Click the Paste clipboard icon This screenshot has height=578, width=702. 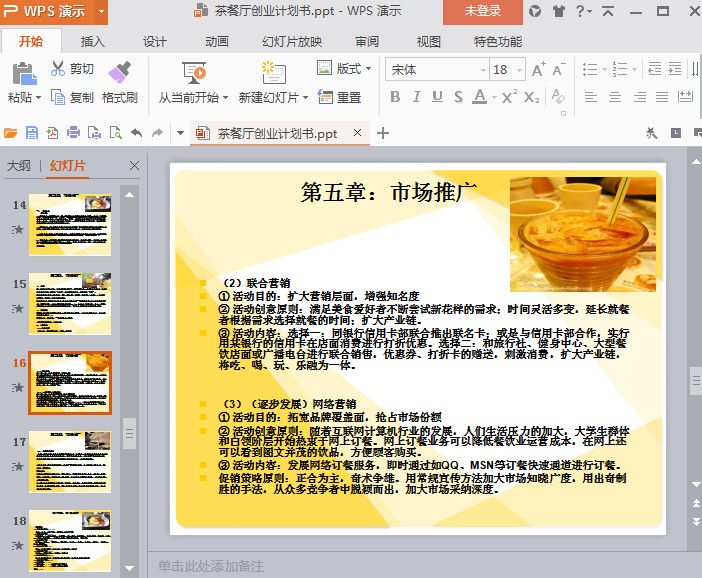pos(24,74)
